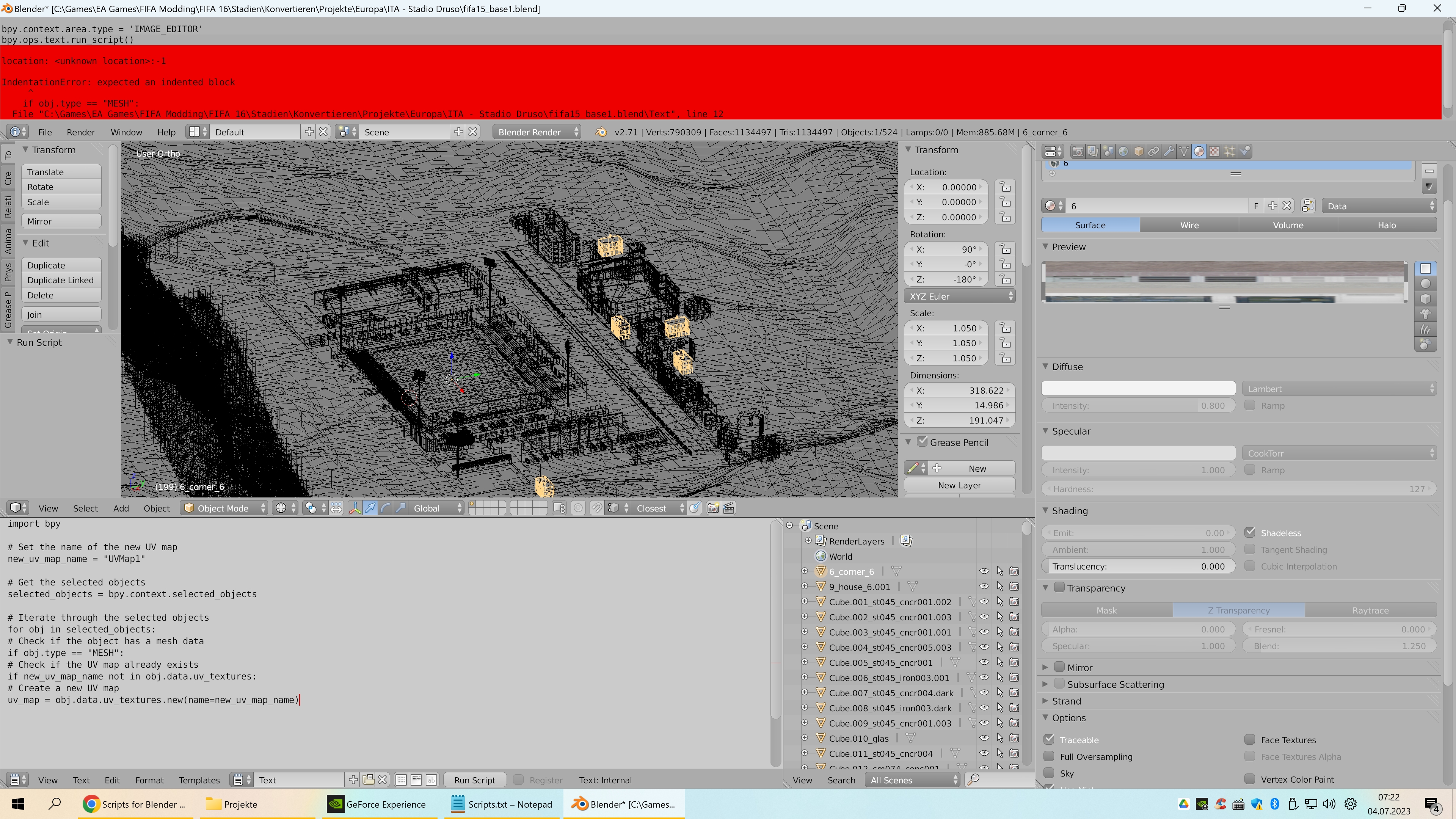1456x819 pixels.
Task: Toggle word wrap in text editor
Action: coord(417,780)
